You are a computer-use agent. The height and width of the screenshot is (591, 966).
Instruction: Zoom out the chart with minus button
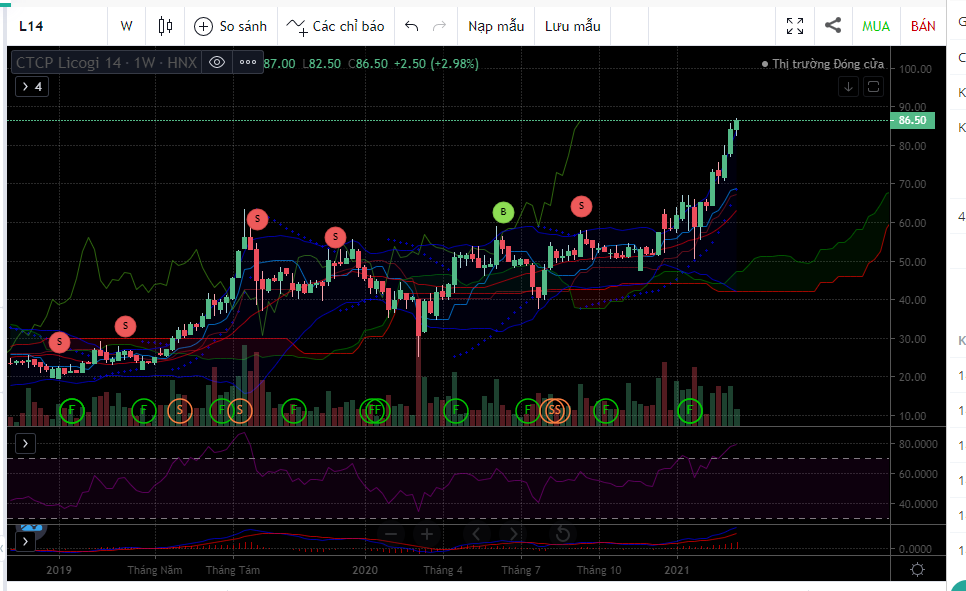(x=391, y=534)
